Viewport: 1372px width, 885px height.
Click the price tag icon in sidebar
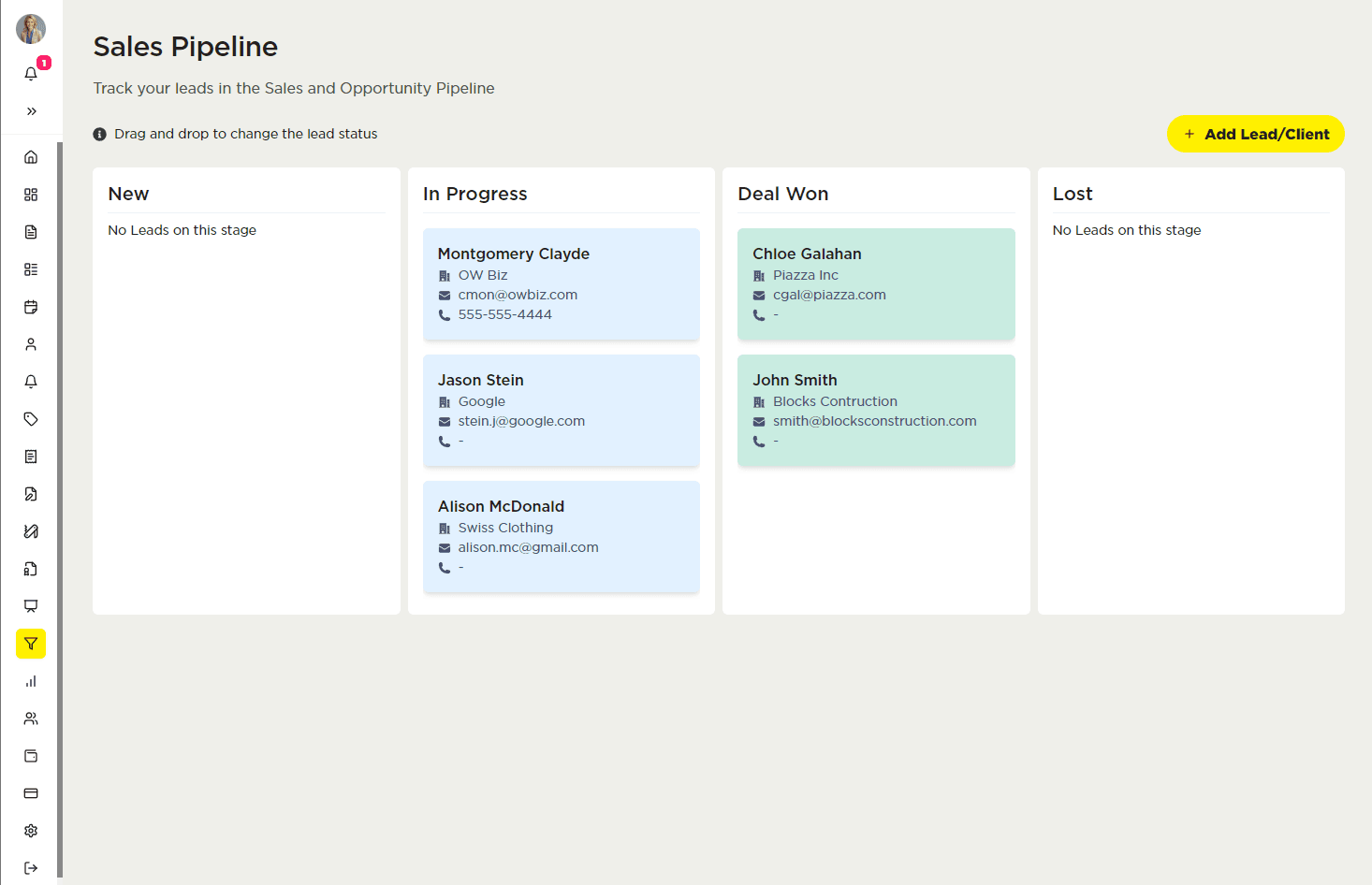pos(31,419)
